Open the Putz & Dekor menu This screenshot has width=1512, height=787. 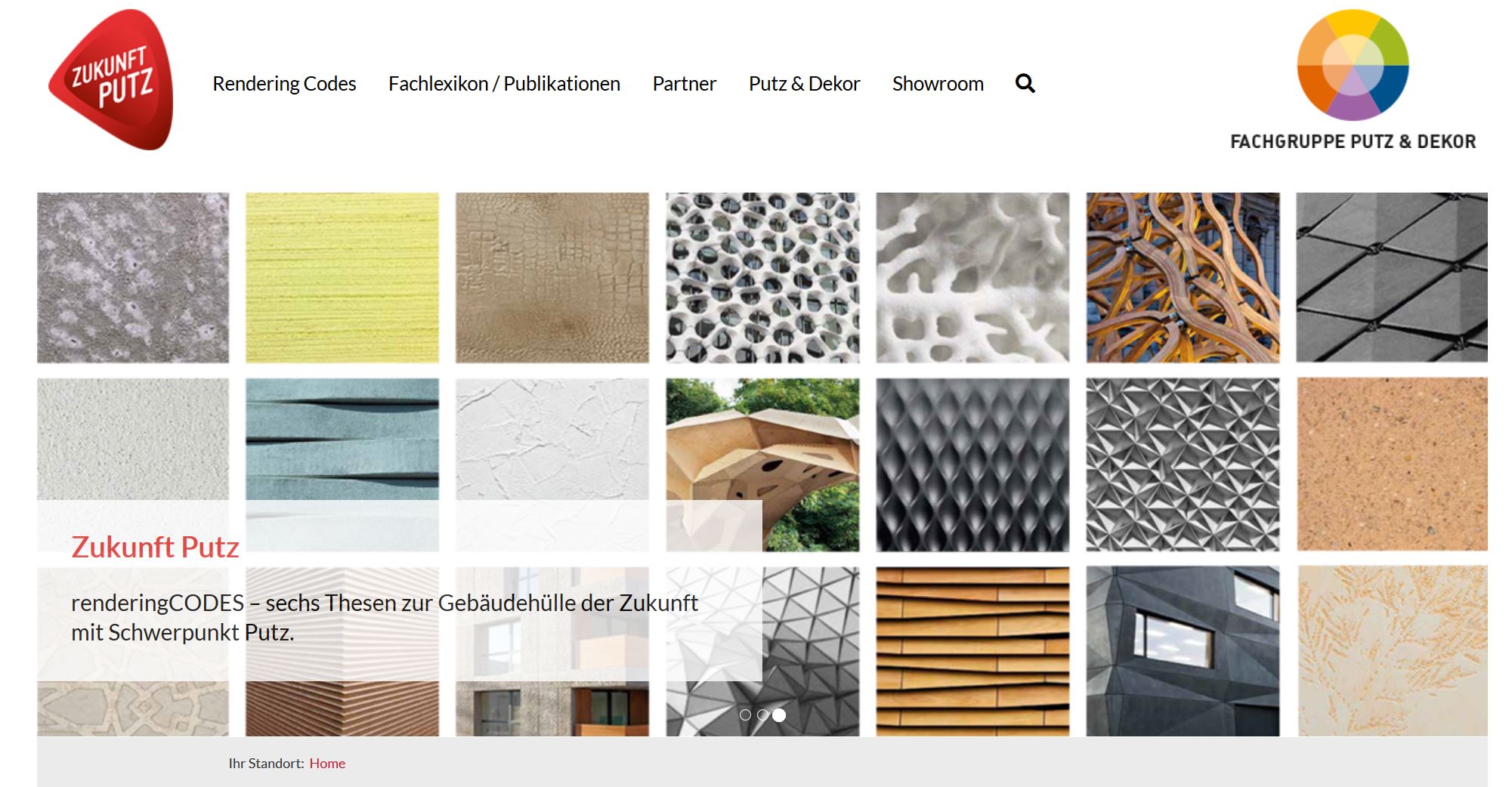pyautogui.click(x=804, y=83)
